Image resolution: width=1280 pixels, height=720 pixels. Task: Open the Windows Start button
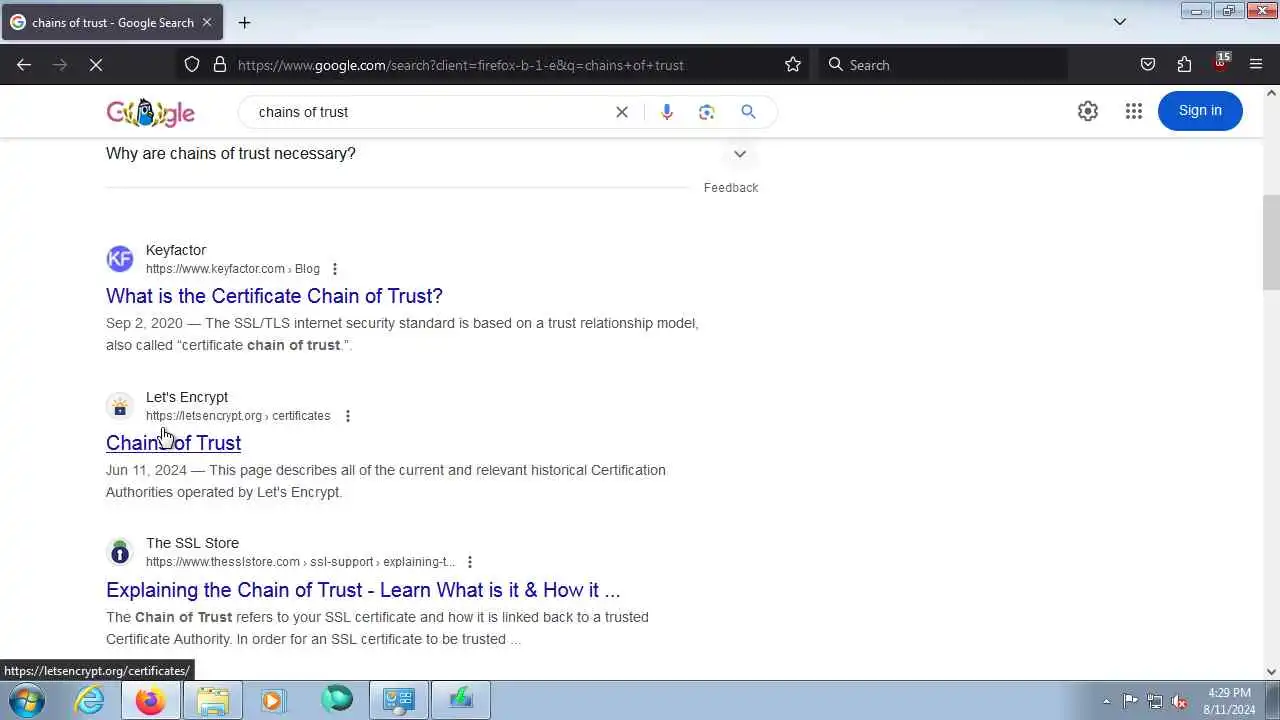(27, 700)
